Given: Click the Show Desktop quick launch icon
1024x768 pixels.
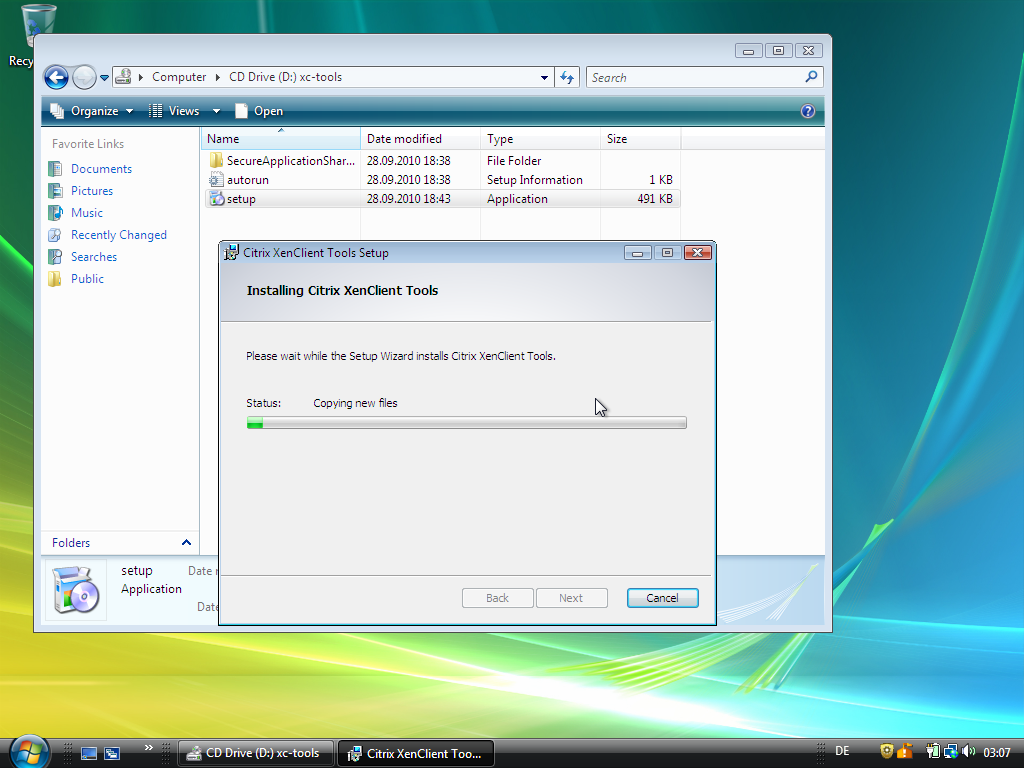Looking at the screenshot, I should (89, 753).
